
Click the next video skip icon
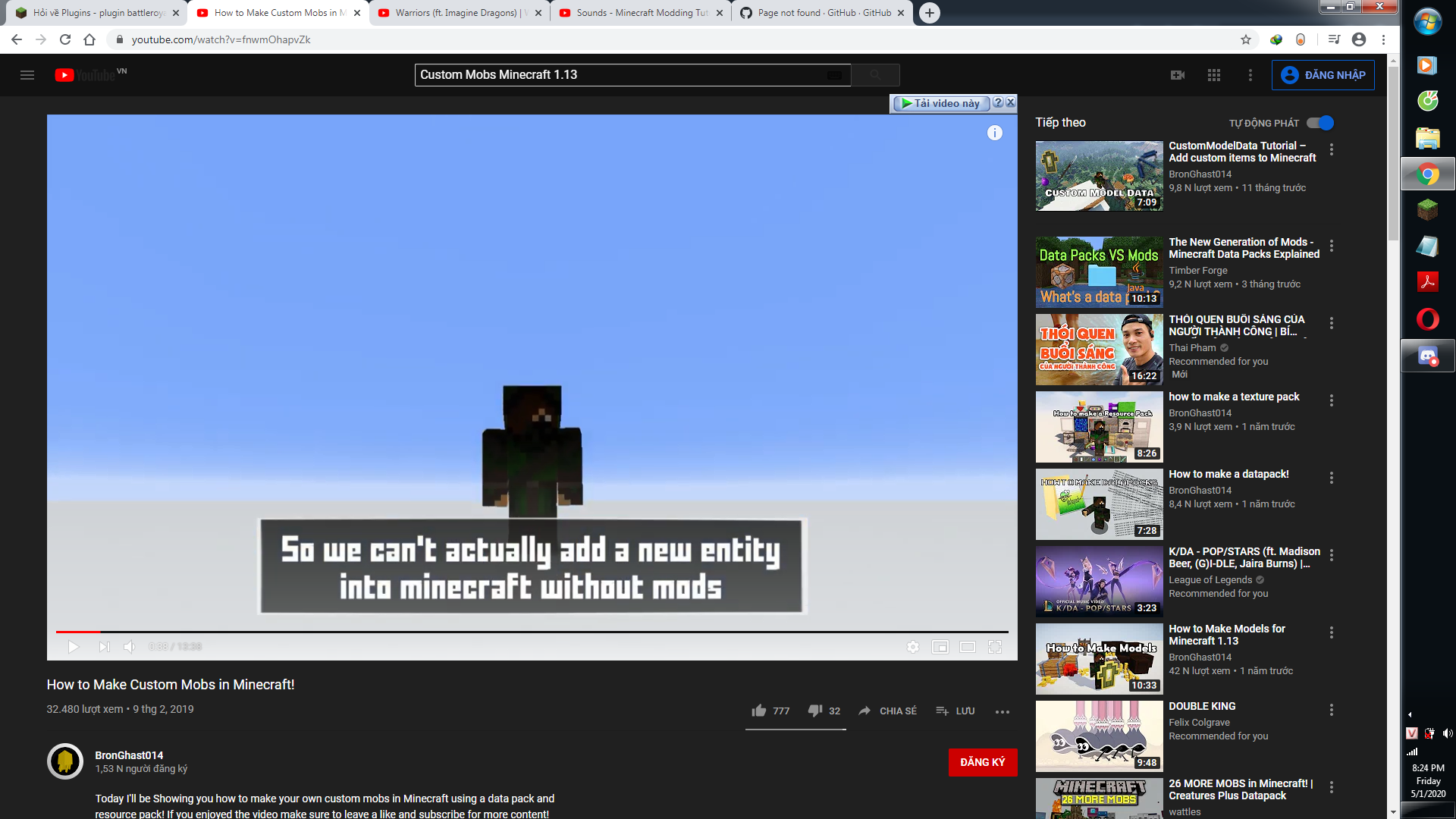coord(104,647)
